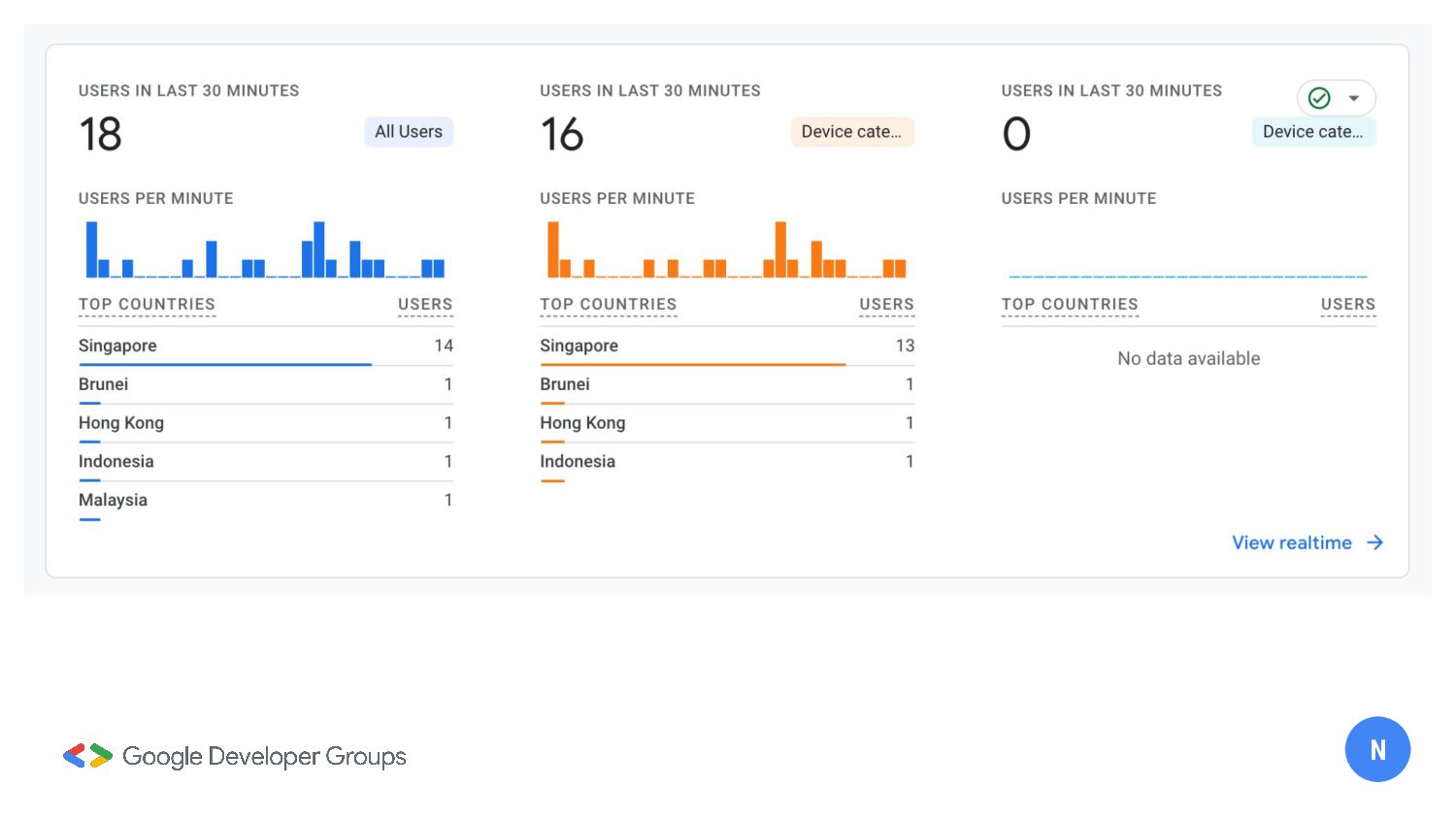Click the arrow icon next to View realtime

point(1374,542)
